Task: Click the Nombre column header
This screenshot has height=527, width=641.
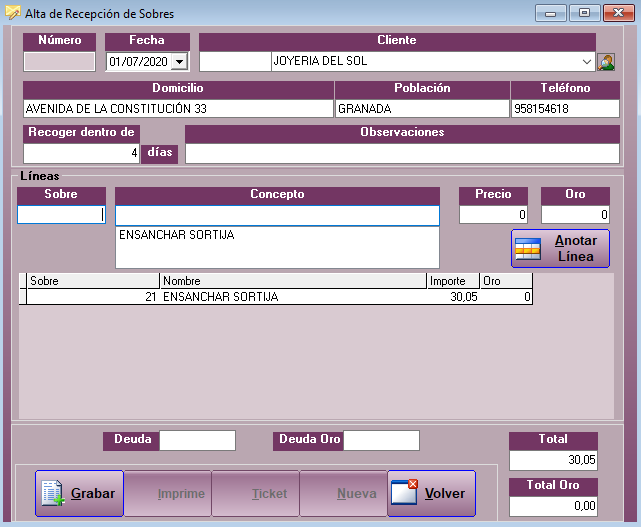Action: point(293,281)
